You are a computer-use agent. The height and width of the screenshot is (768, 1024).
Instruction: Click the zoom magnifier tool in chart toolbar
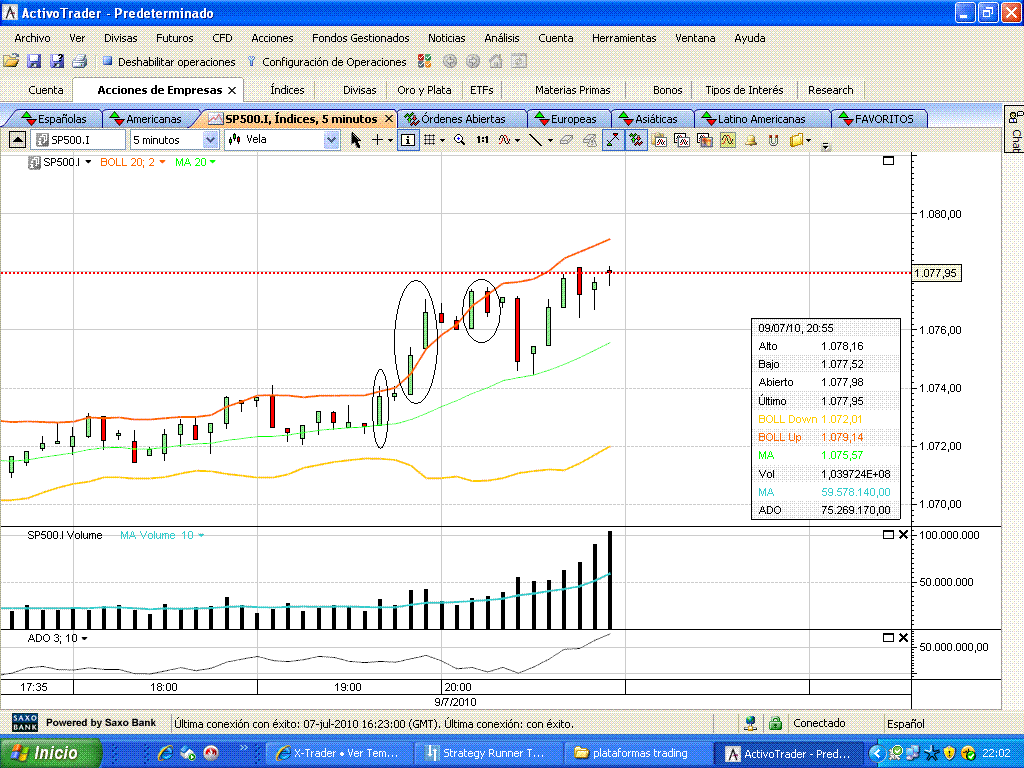click(x=459, y=140)
